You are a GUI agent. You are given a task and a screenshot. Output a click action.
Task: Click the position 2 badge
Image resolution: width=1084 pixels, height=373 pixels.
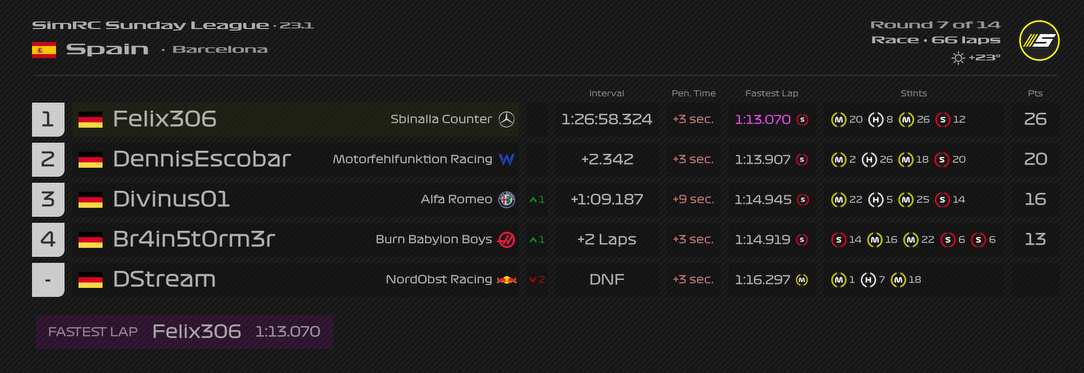[x=48, y=160]
